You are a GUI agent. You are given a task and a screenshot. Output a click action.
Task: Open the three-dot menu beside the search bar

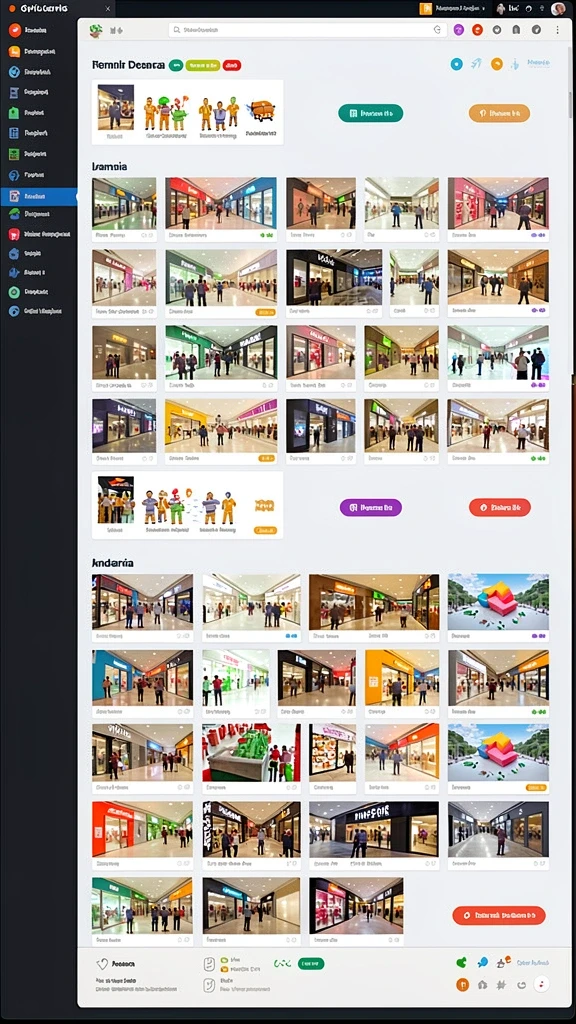[557, 30]
